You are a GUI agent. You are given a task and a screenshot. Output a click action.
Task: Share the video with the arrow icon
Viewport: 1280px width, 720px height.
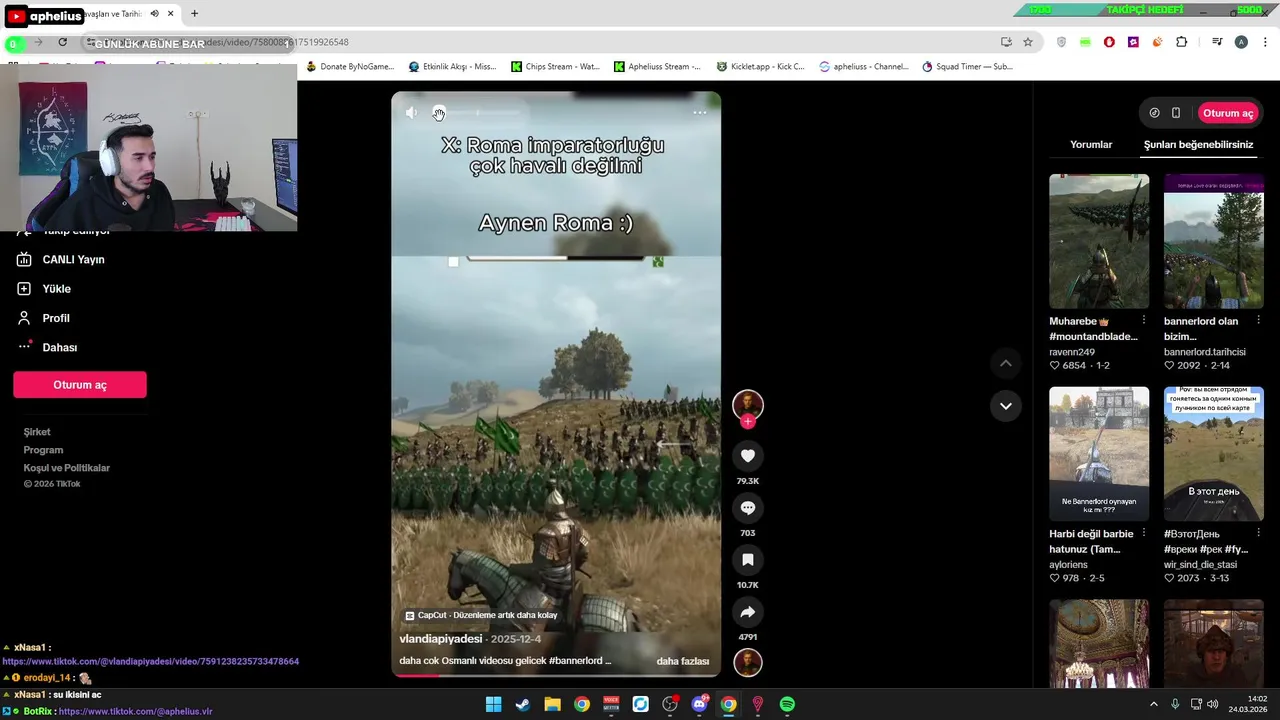pyautogui.click(x=748, y=612)
